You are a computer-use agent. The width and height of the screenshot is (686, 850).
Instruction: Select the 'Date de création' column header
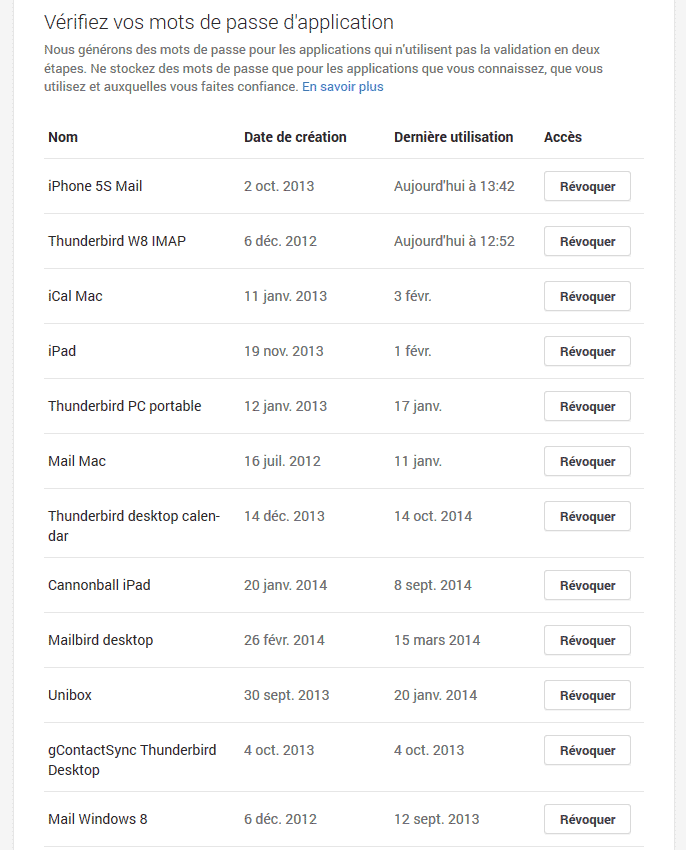(x=295, y=137)
